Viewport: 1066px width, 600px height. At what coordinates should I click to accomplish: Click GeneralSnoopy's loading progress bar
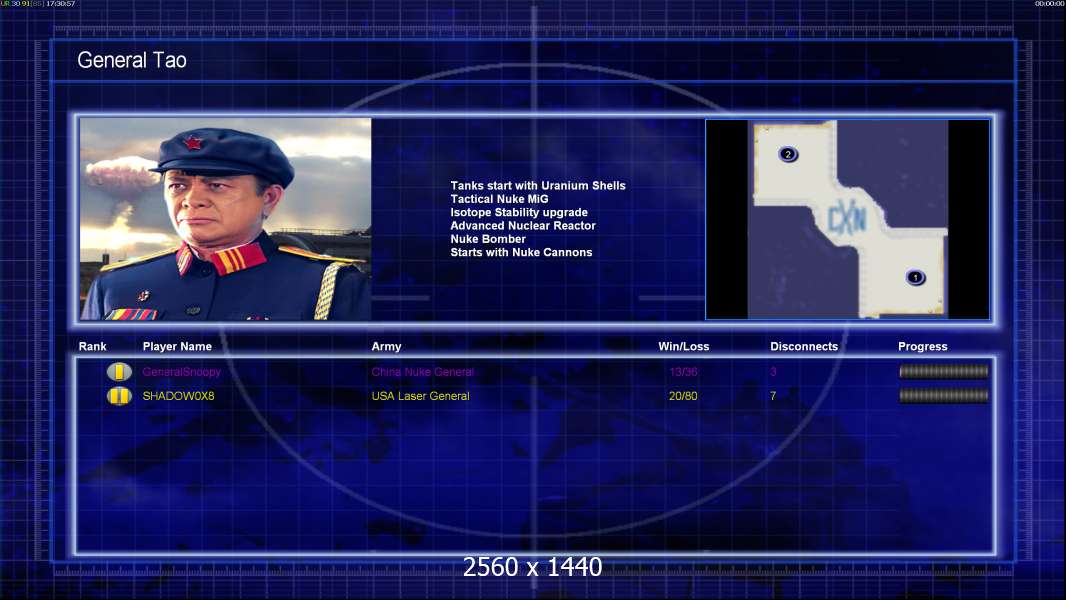(x=944, y=371)
